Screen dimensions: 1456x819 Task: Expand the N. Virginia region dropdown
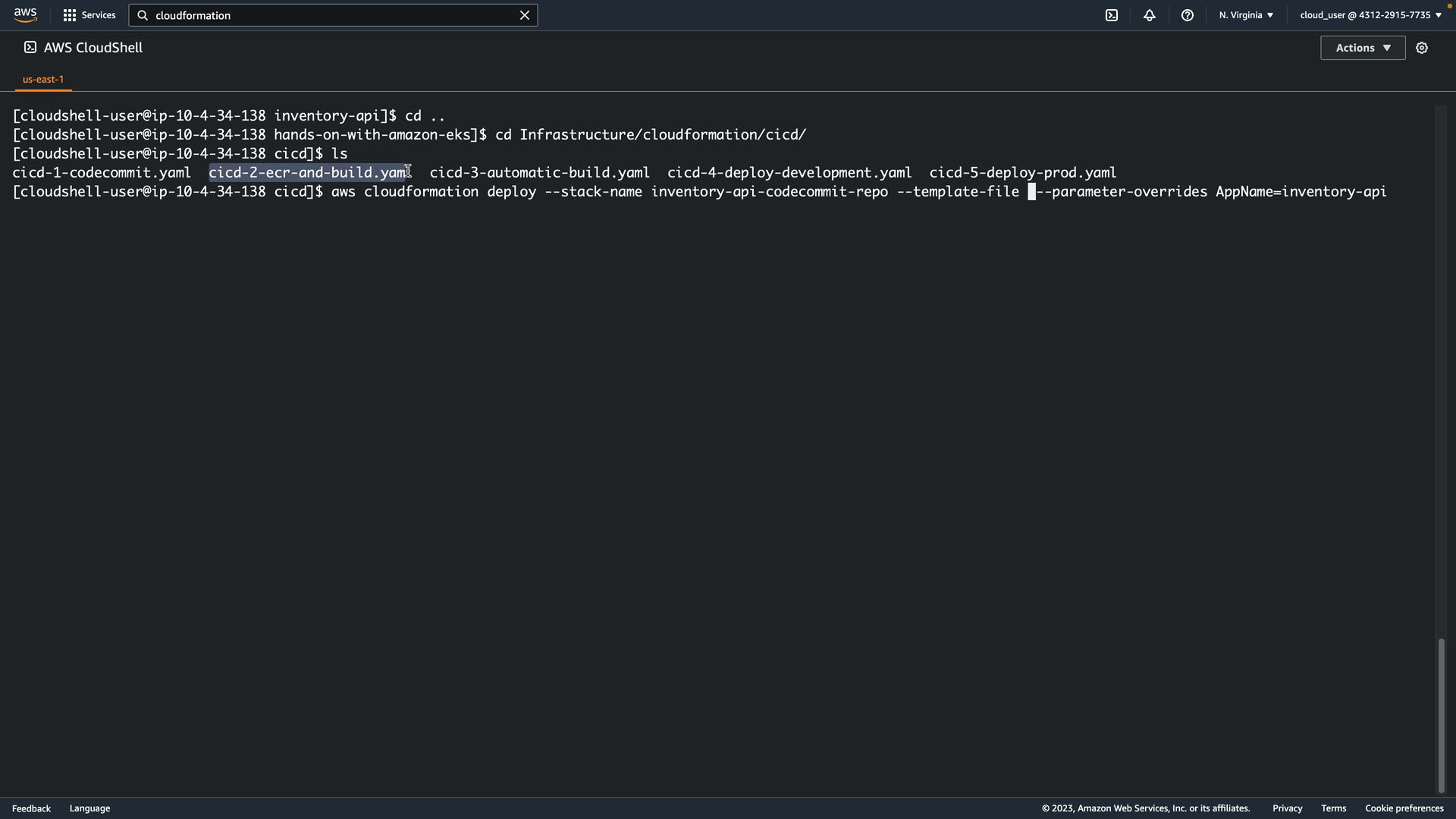coord(1246,15)
